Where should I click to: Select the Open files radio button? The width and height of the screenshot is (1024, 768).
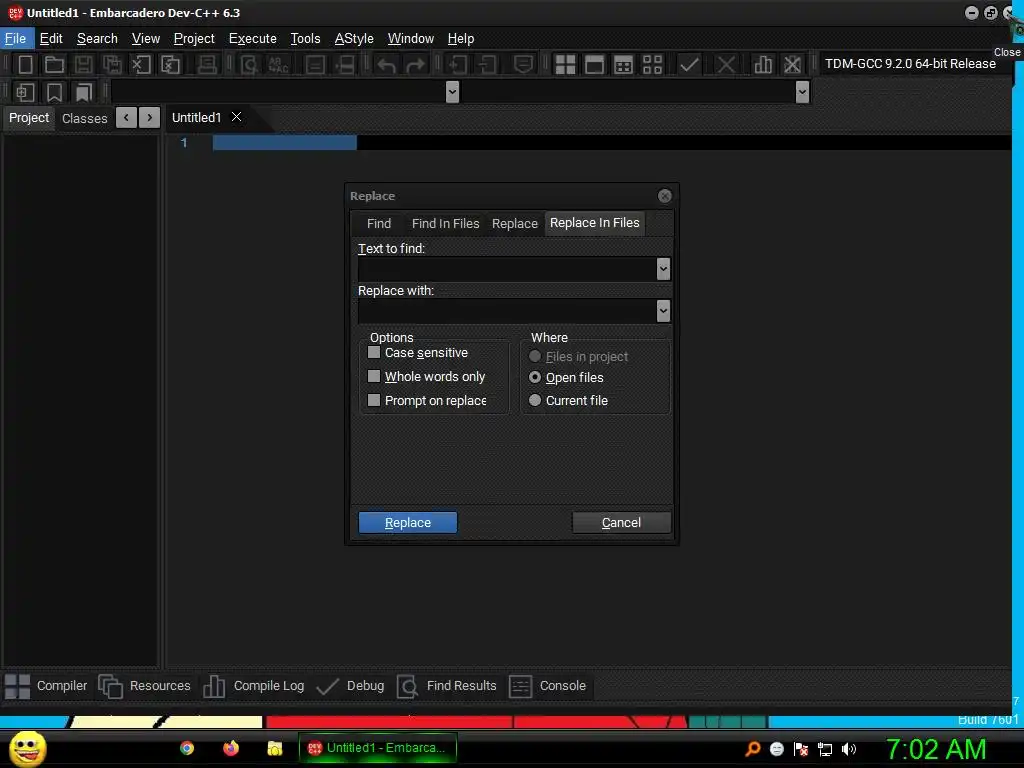click(x=535, y=377)
